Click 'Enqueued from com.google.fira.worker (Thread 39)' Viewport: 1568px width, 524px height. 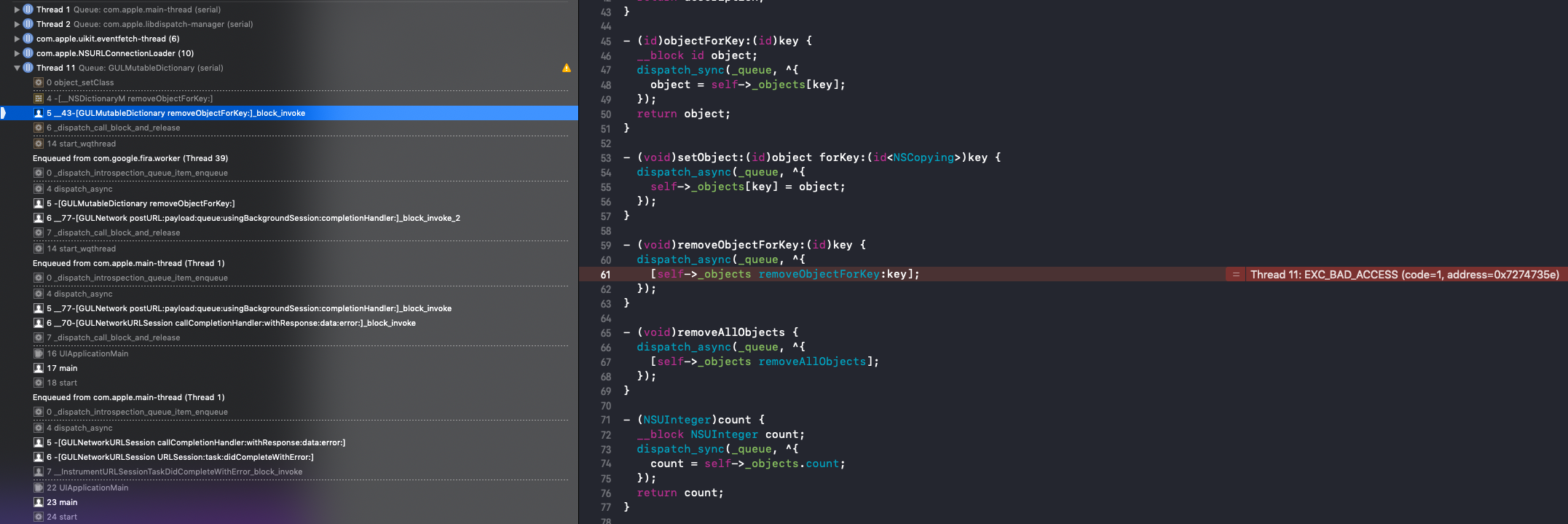click(x=130, y=158)
